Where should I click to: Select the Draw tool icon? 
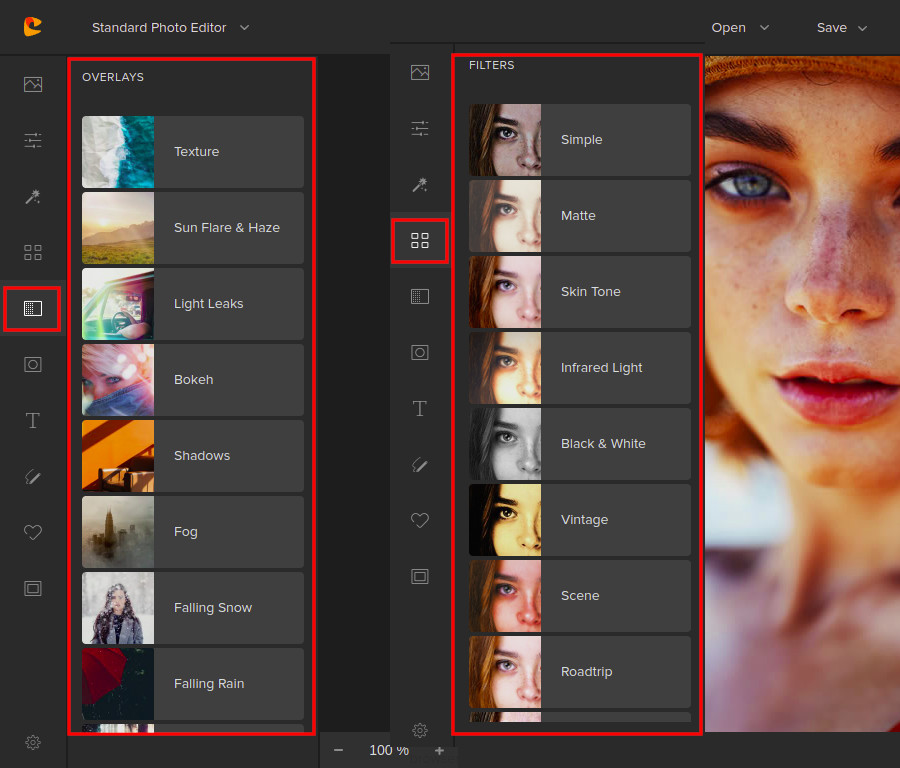pos(33,477)
